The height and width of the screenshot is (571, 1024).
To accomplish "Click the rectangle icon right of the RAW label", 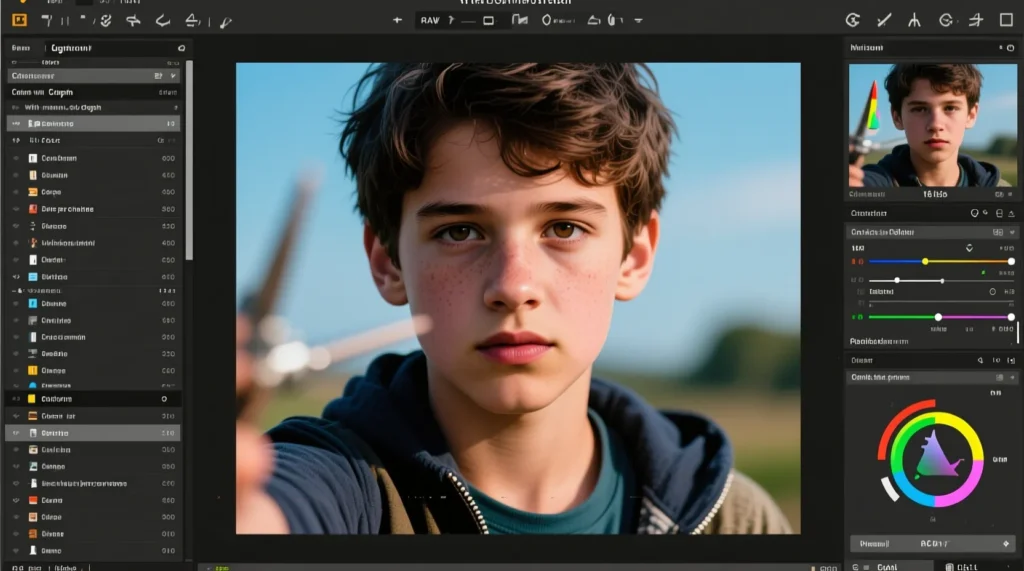I will pyautogui.click(x=488, y=20).
